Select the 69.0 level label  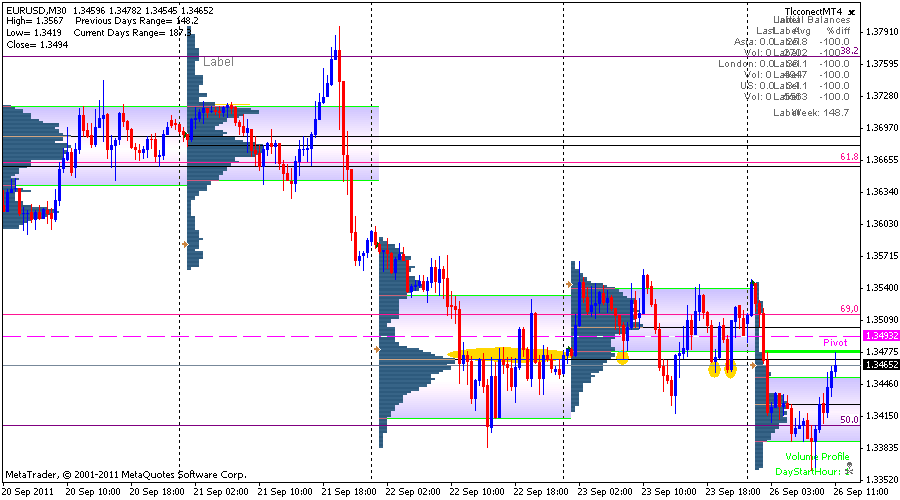click(849, 308)
